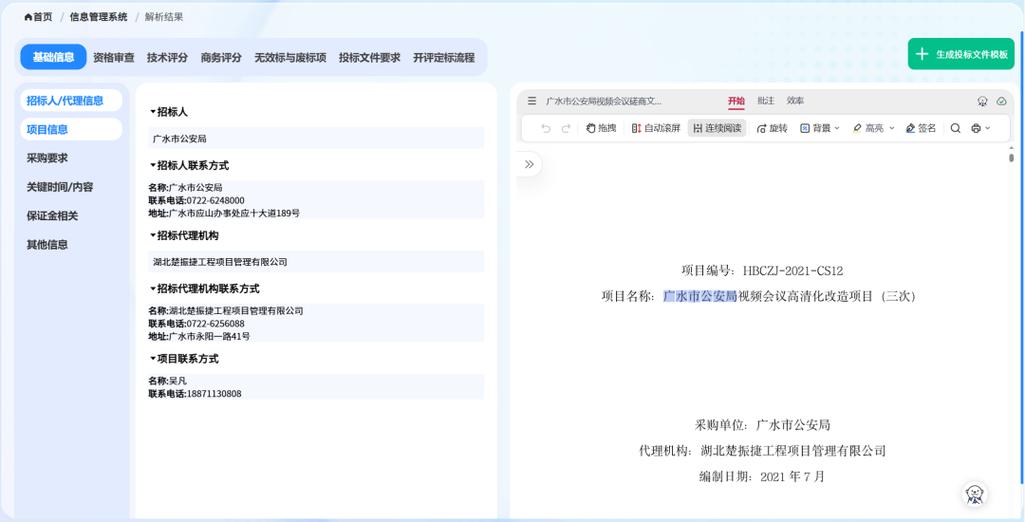Screen dimensions: 1025x522
Task: Click the phone number 0722-6256088
Action: (x=215, y=323)
